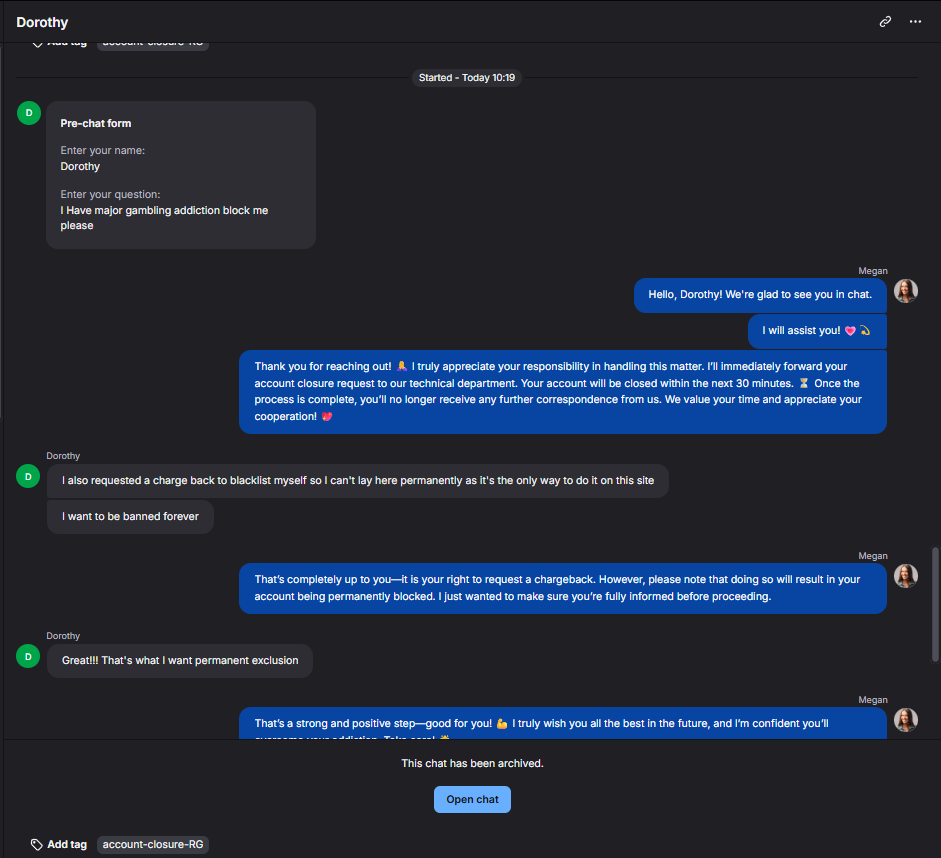
Task: Select the account-closure-RG tag chip
Action: pyautogui.click(x=153, y=844)
